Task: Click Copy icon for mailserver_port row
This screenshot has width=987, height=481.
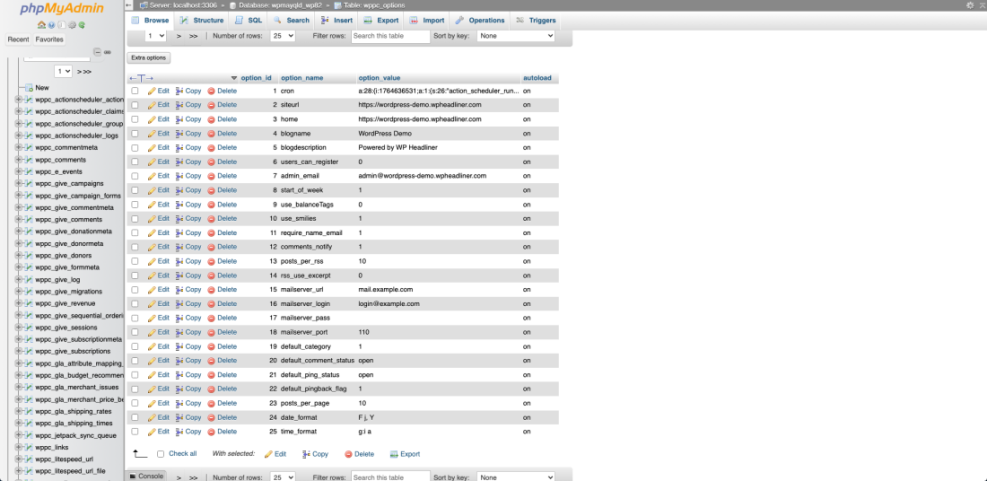Action: click(179, 332)
